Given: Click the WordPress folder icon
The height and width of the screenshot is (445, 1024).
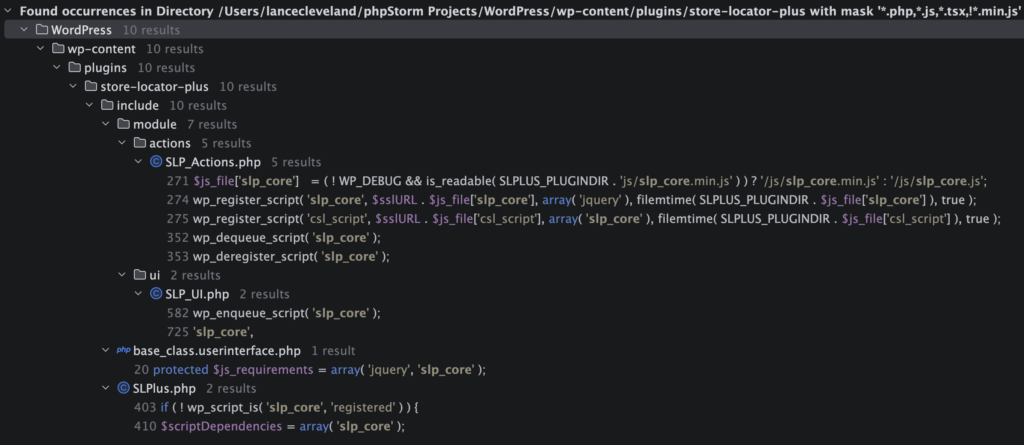Looking at the screenshot, I should click(41, 30).
